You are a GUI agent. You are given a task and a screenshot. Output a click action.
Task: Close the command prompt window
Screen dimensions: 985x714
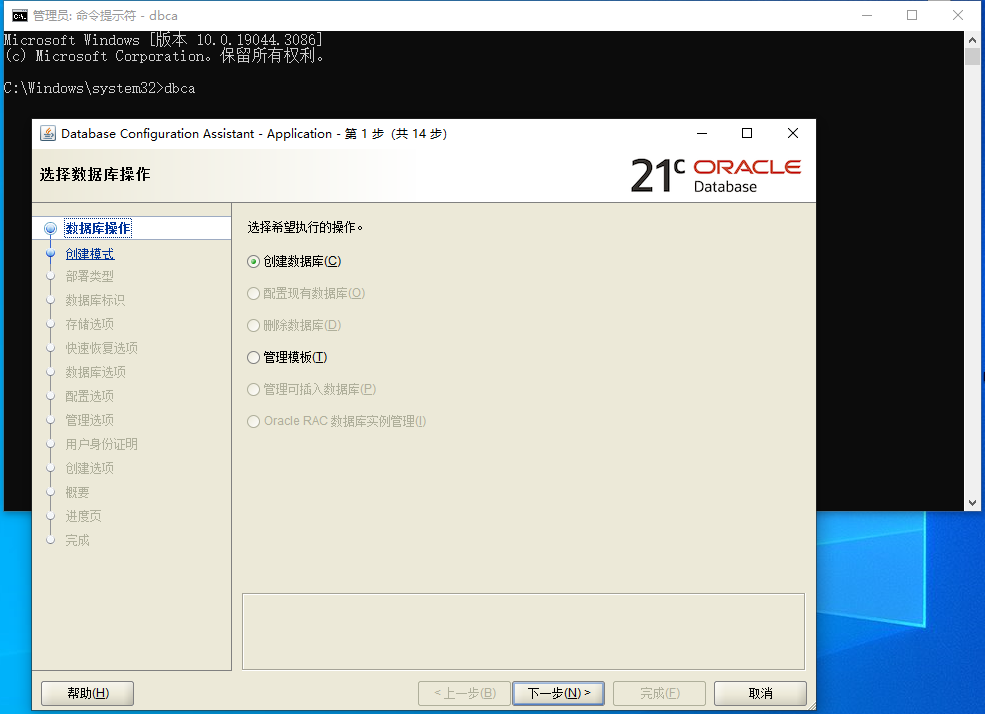coord(957,16)
